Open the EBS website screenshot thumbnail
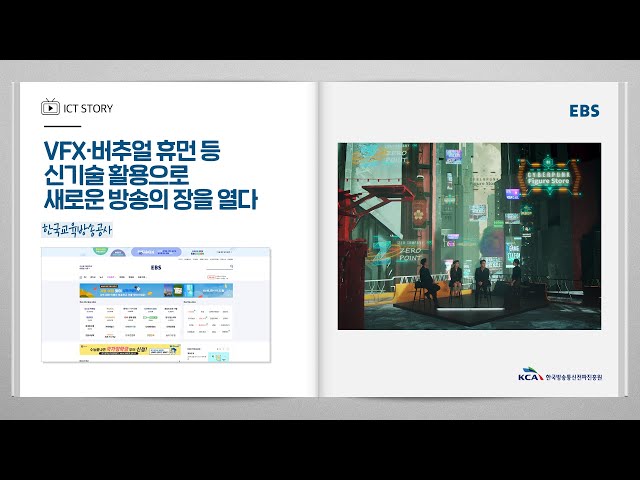 (156, 304)
